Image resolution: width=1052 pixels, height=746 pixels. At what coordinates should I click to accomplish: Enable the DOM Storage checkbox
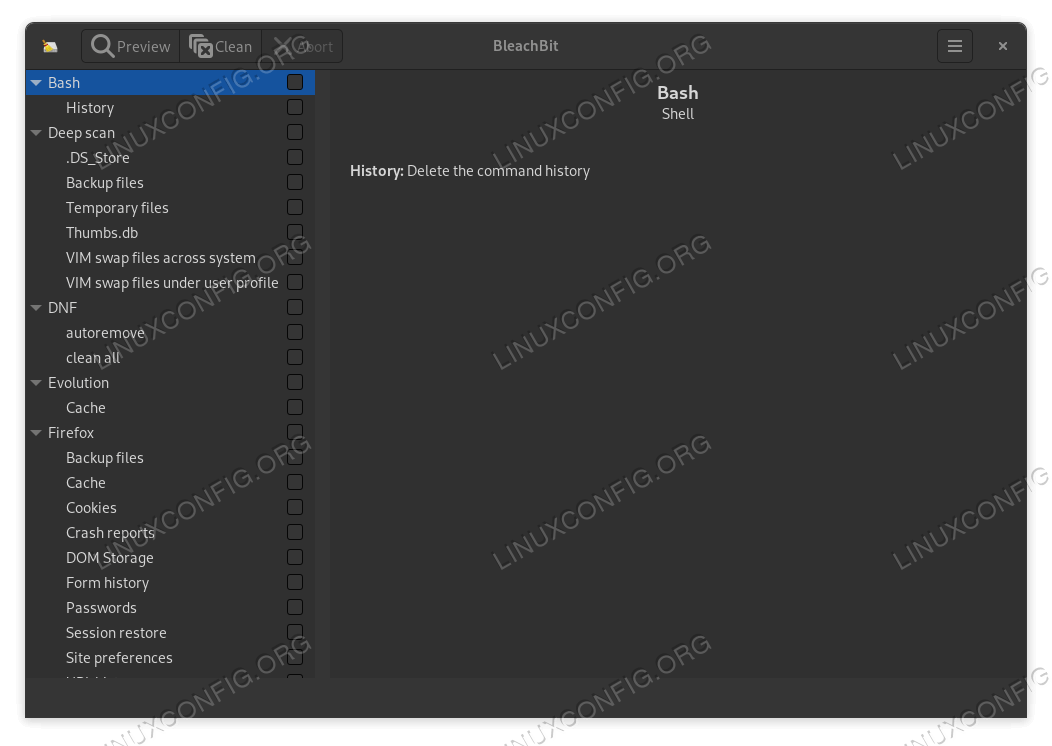[x=295, y=557]
